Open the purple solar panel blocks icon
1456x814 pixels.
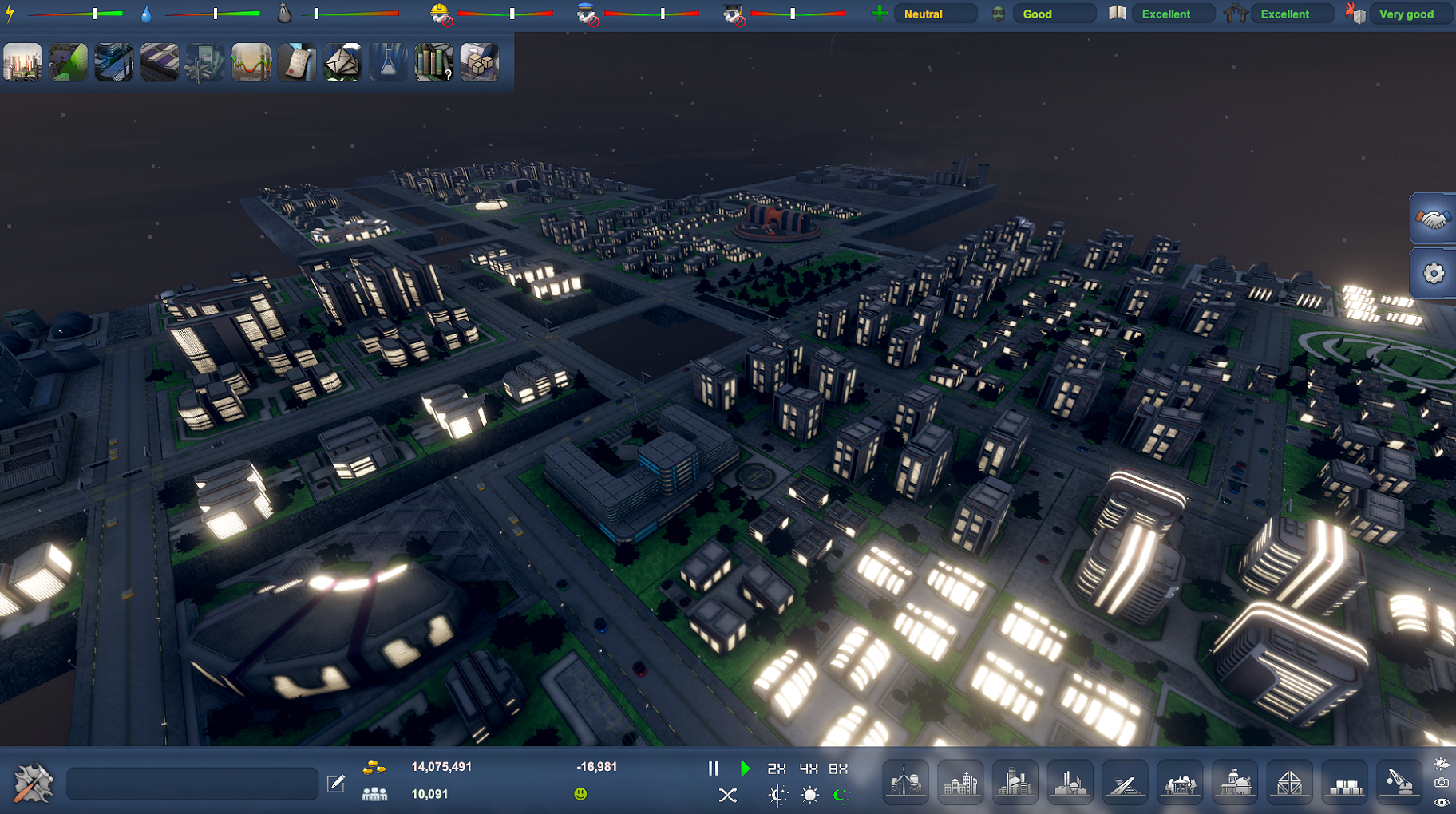[x=160, y=62]
